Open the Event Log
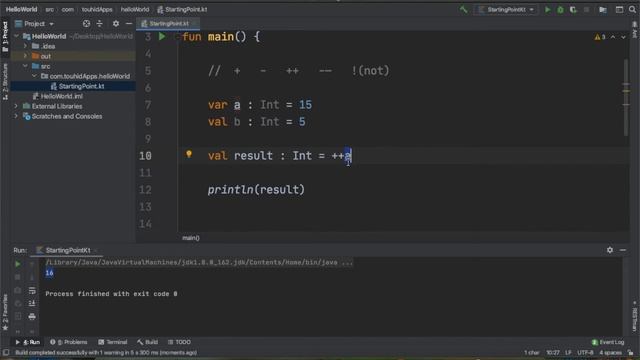 click(x=608, y=342)
